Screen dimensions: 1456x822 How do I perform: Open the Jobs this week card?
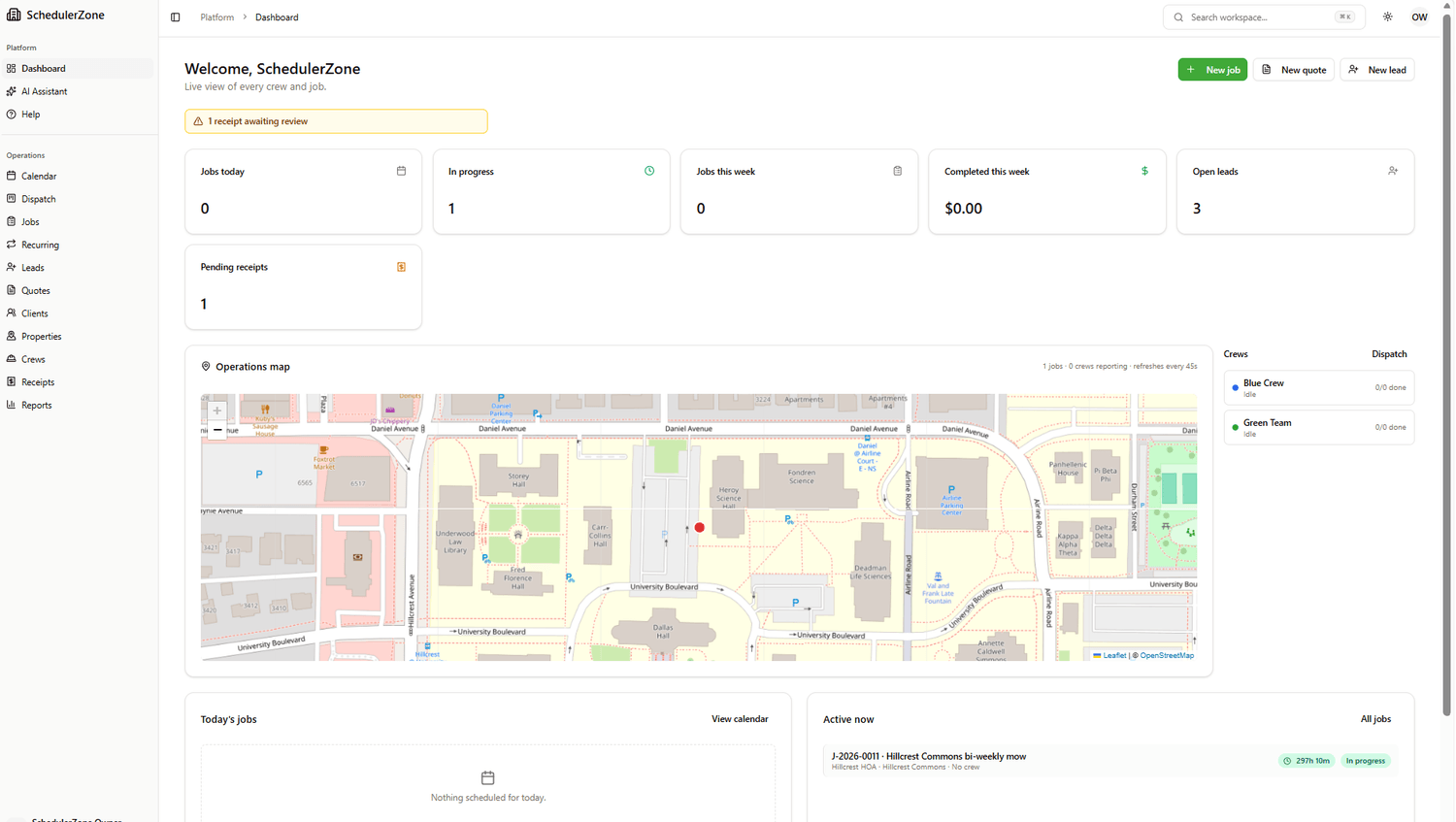[799, 191]
